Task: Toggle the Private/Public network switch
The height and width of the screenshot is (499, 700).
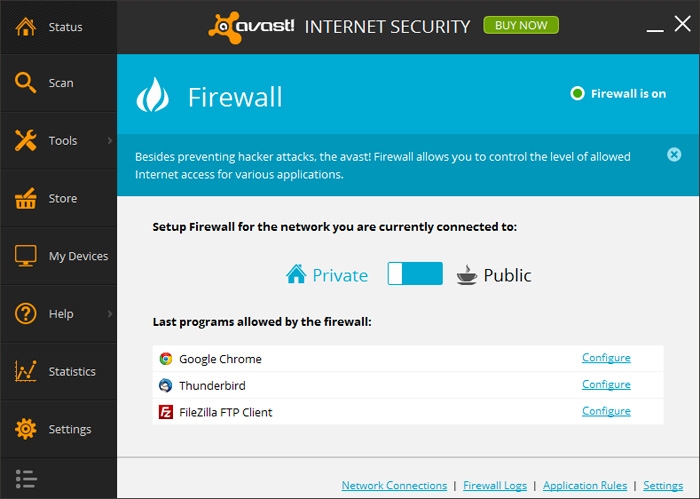Action: point(415,274)
